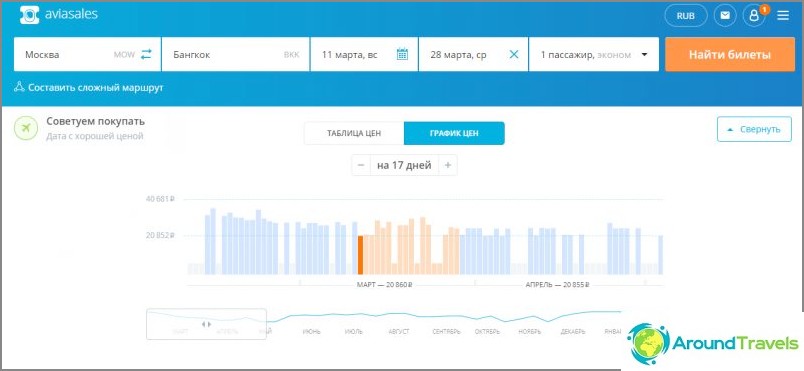
Task: Jump to НОЯБРЬ on the timeline
Action: click(x=529, y=332)
